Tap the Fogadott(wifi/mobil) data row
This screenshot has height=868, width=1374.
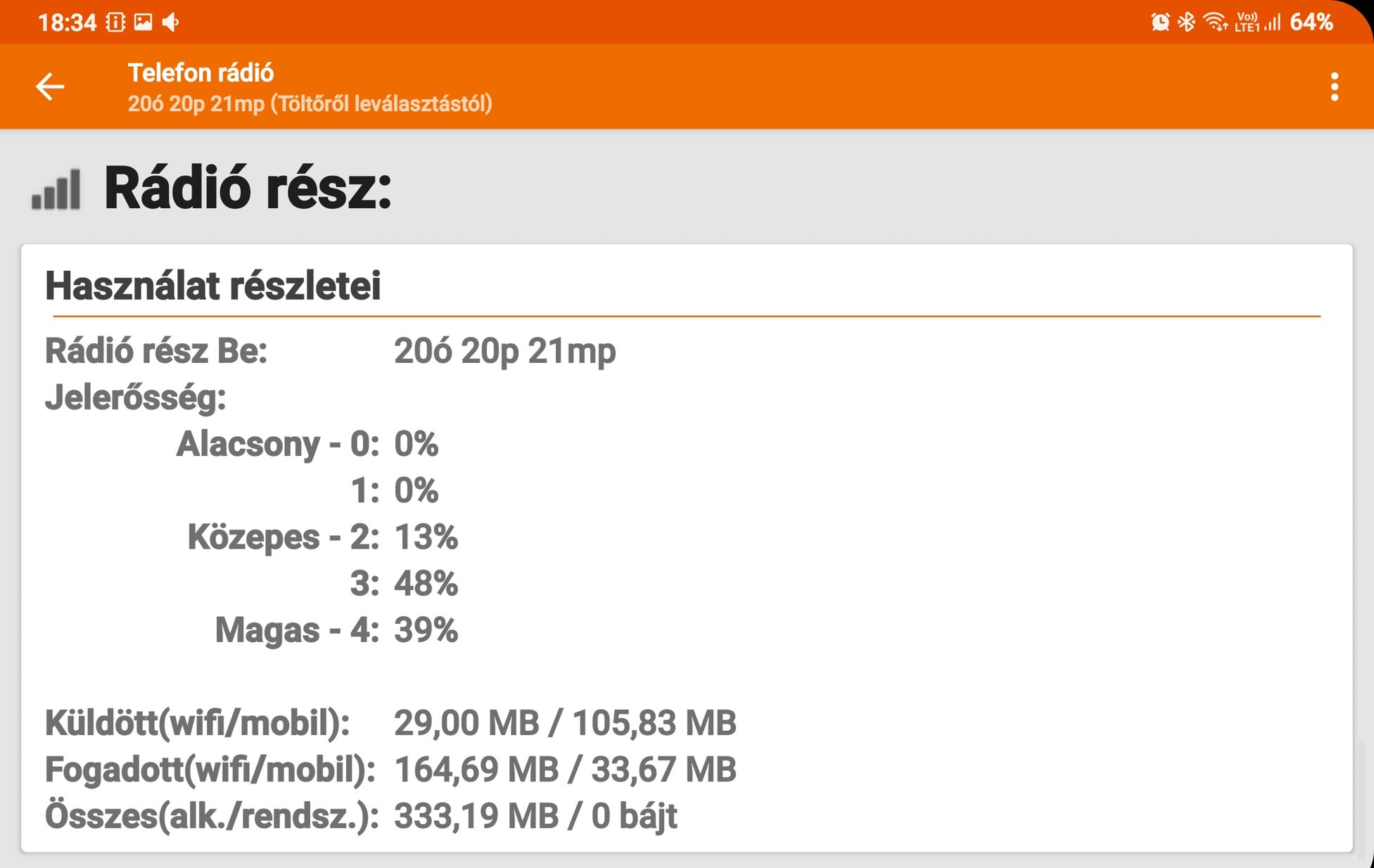tap(390, 770)
